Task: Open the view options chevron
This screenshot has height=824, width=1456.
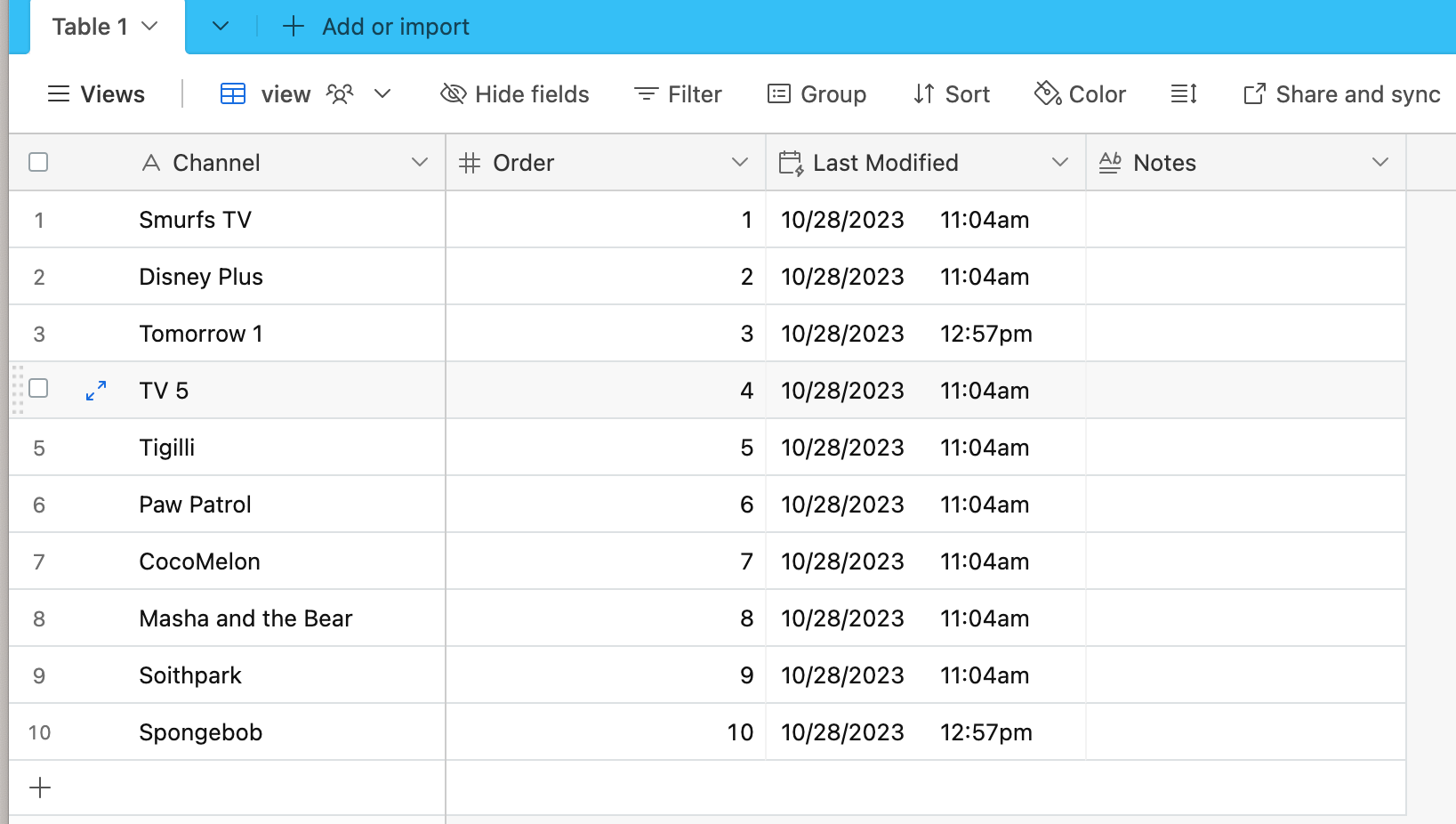Action: pyautogui.click(x=382, y=93)
